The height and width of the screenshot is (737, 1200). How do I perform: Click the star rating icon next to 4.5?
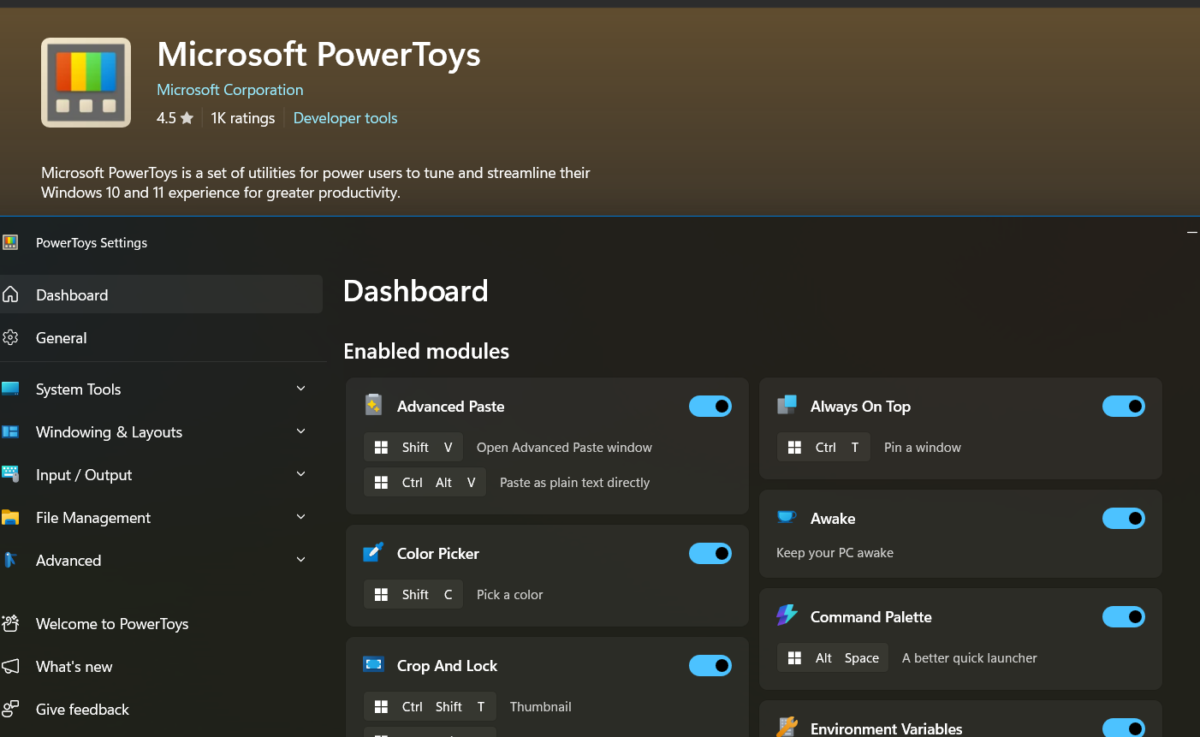[x=187, y=118]
